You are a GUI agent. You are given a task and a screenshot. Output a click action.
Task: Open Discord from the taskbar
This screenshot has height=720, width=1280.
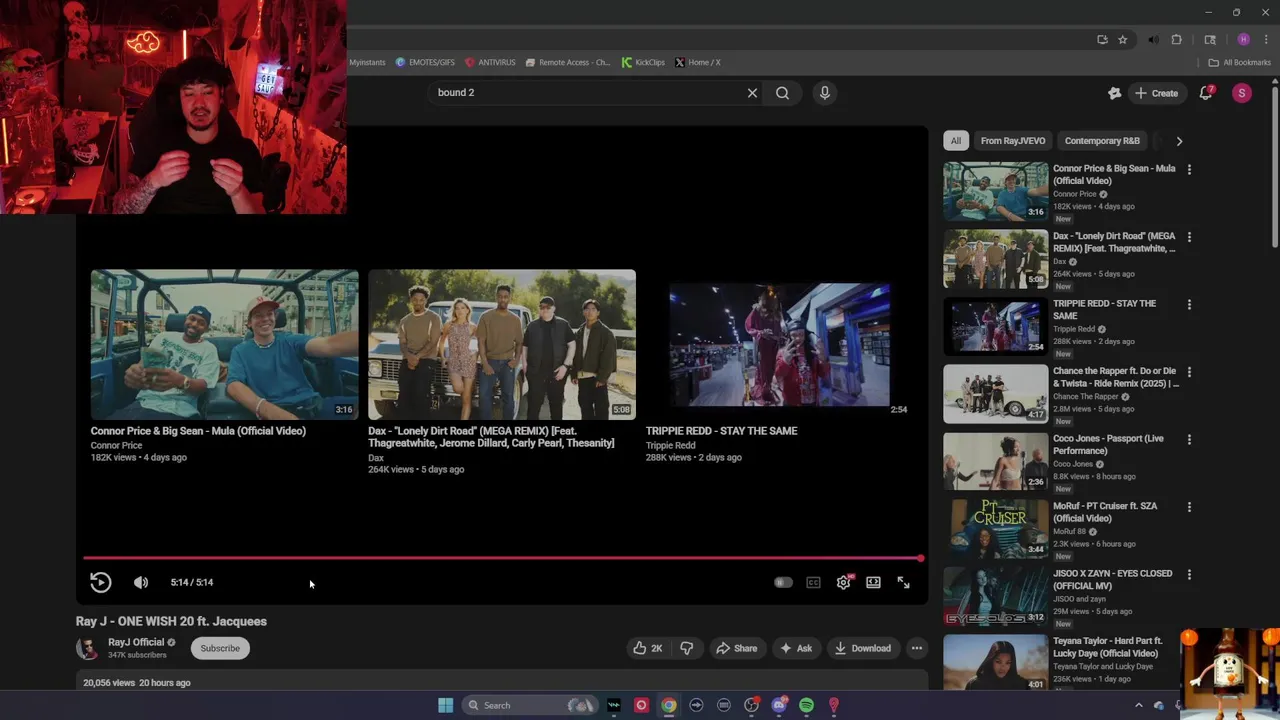[779, 705]
